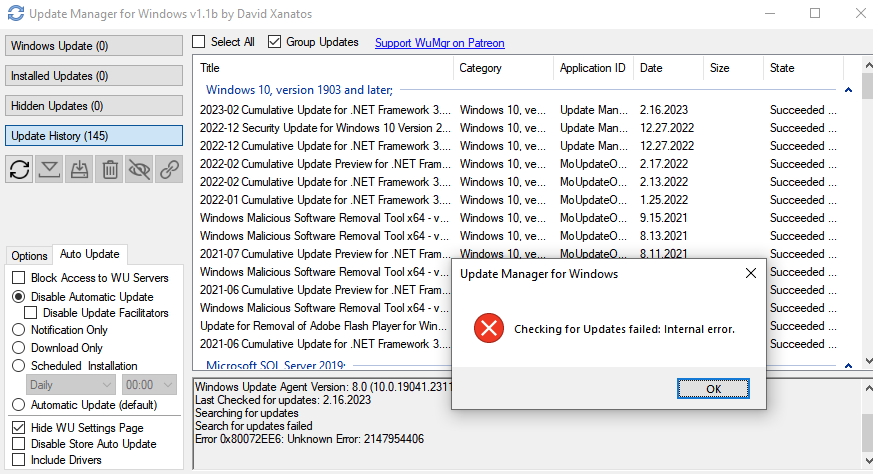Close the error dialog with X

pyautogui.click(x=751, y=273)
